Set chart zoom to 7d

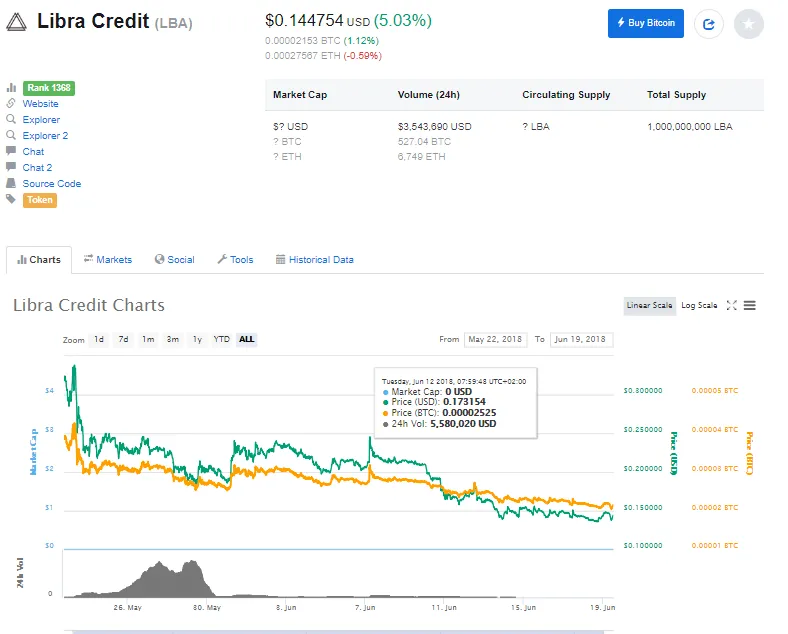[123, 340]
